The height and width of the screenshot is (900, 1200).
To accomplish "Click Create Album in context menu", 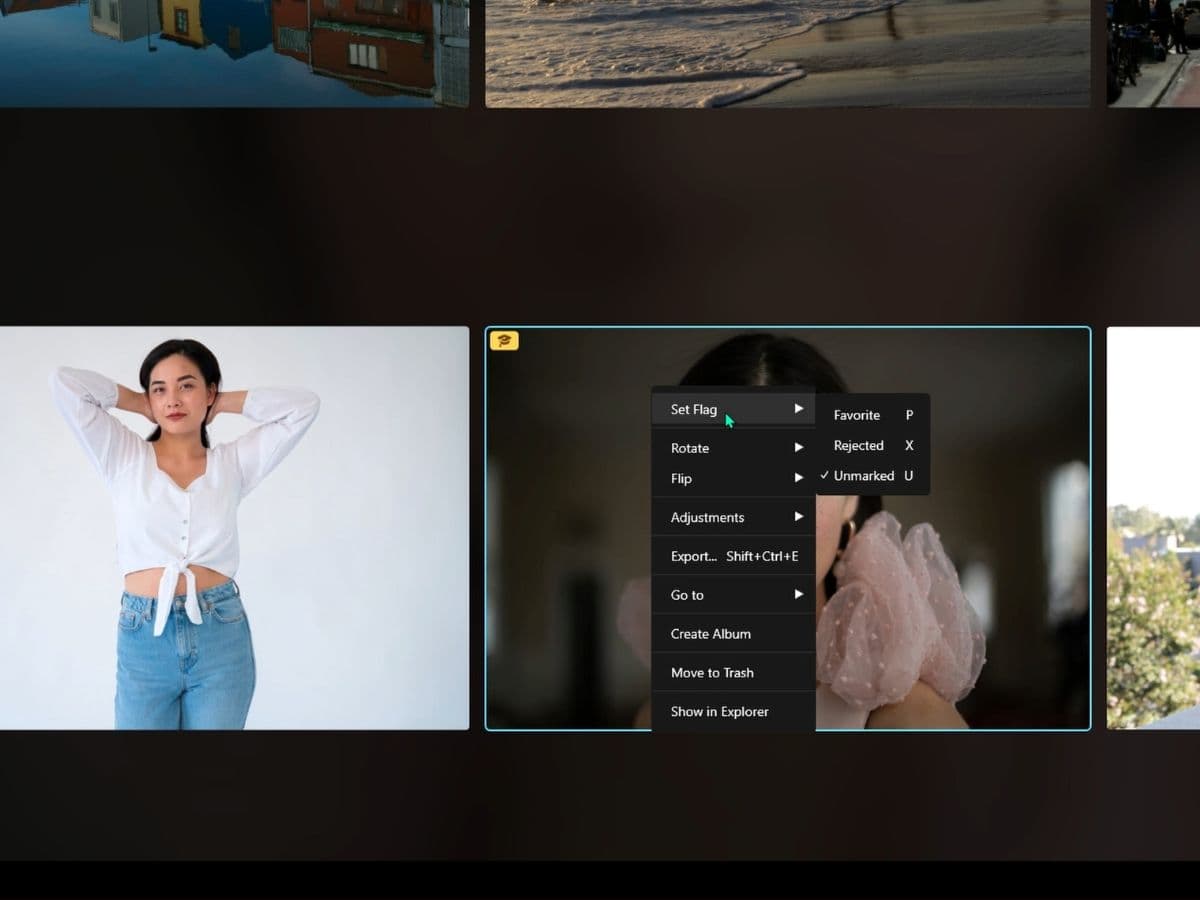I will tap(733, 634).
